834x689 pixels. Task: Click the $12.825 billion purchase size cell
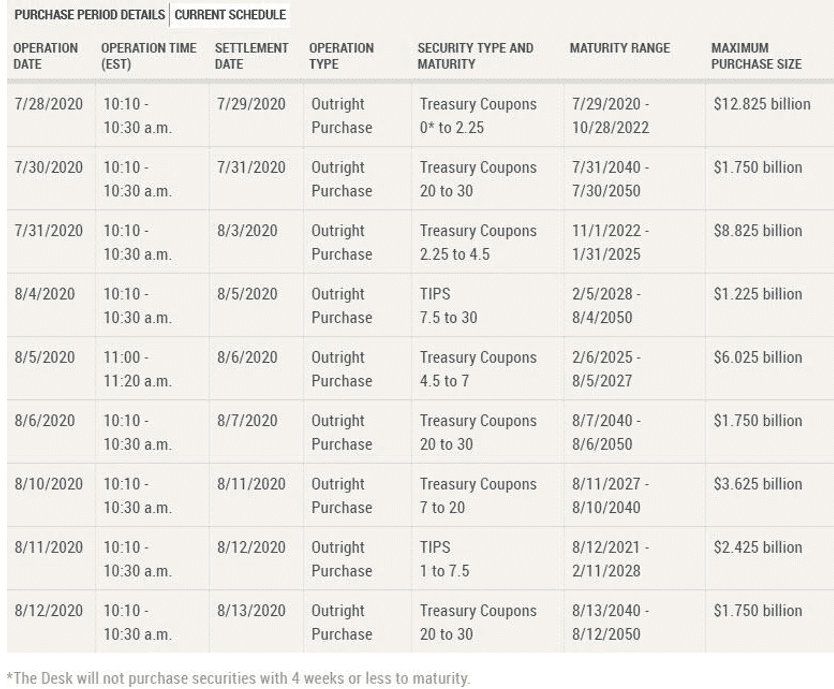[x=761, y=105]
